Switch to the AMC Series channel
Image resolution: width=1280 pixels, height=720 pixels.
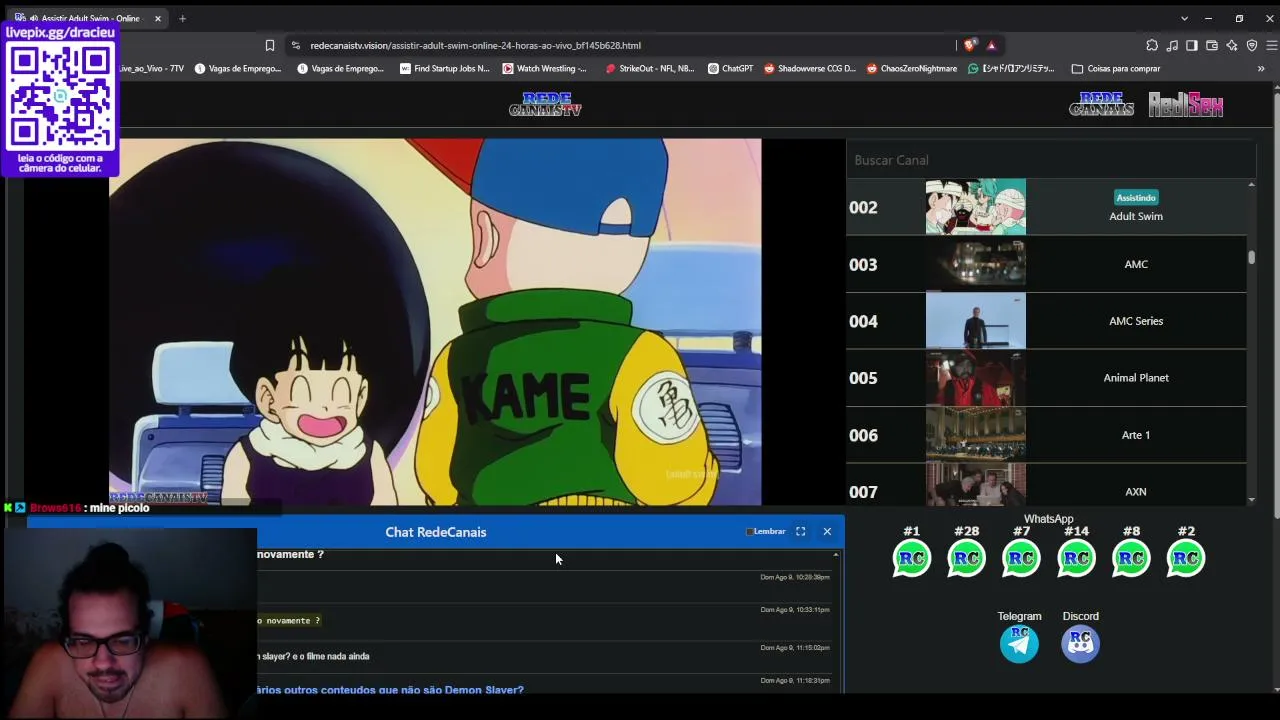coord(1046,321)
